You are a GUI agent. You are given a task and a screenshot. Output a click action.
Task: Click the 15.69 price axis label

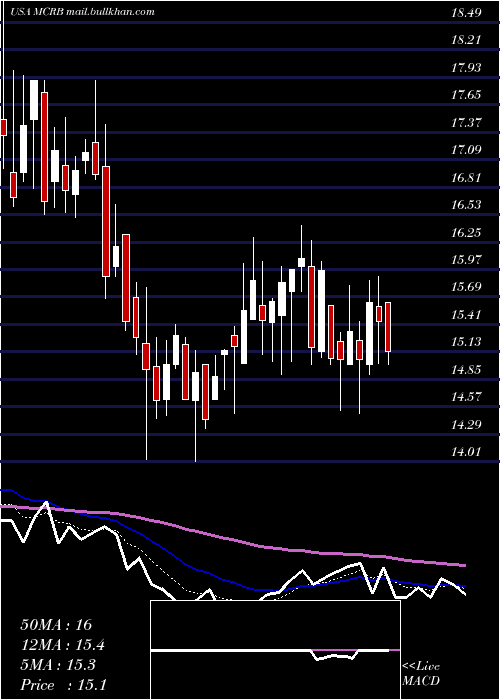point(466,287)
